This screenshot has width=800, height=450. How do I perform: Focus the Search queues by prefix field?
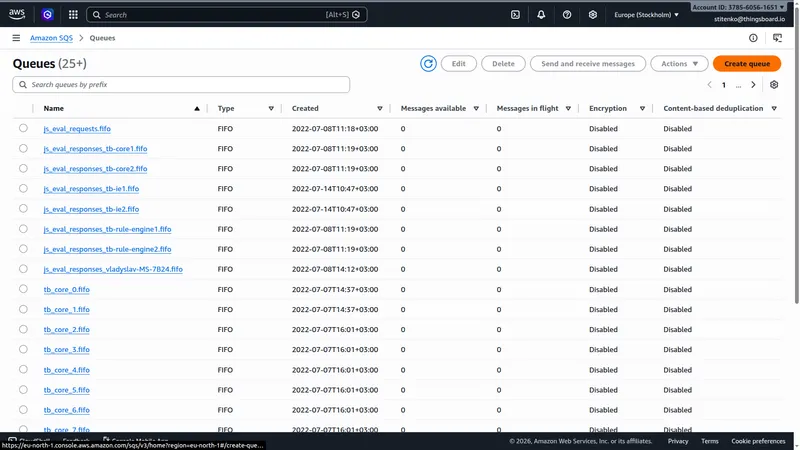tap(181, 85)
